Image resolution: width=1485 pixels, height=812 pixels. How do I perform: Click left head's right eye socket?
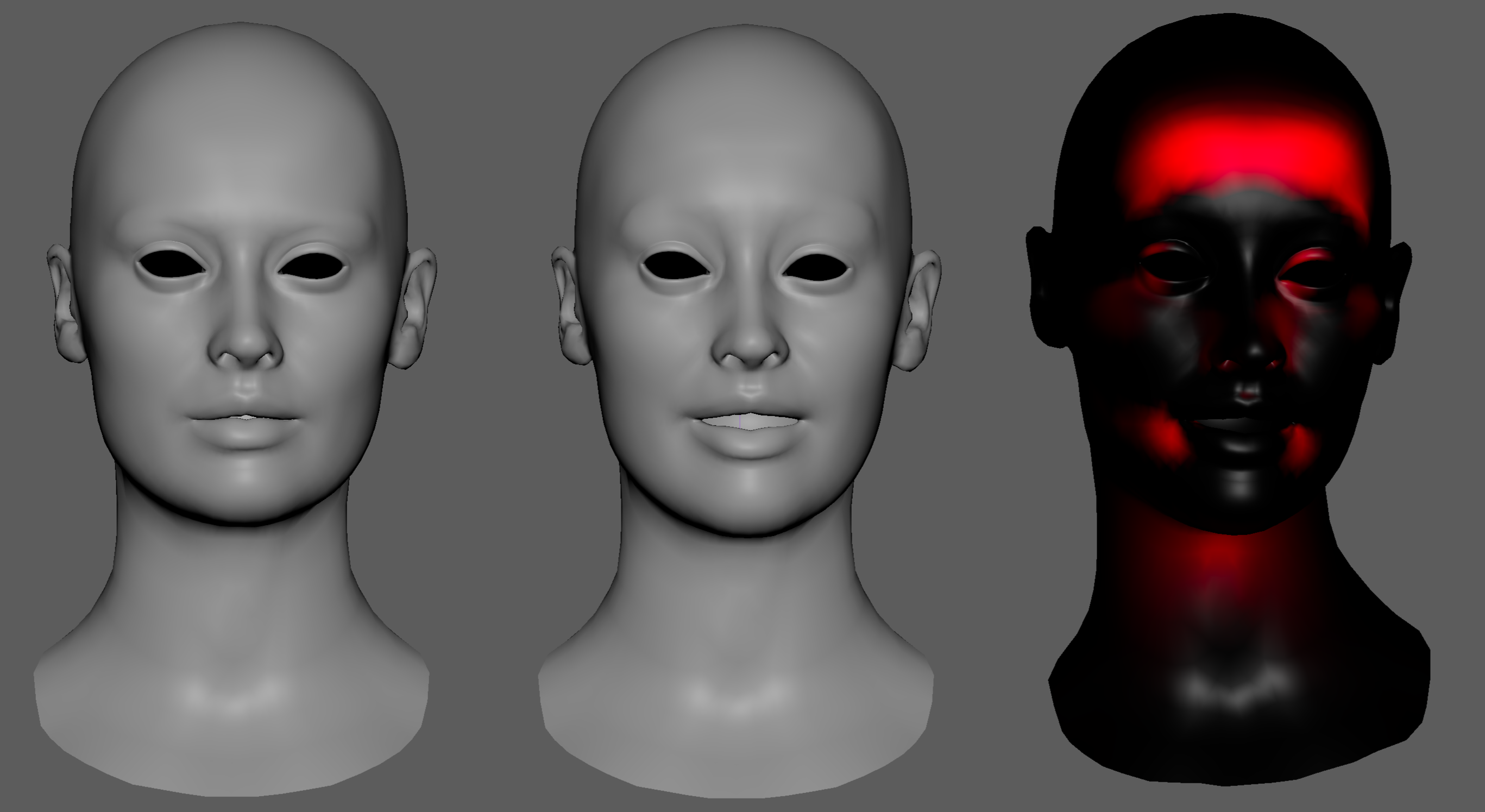click(313, 267)
